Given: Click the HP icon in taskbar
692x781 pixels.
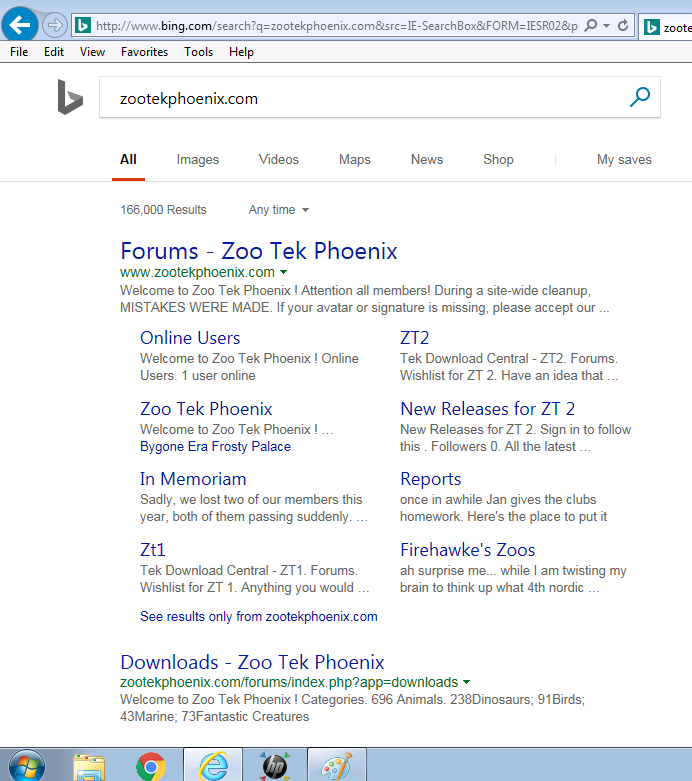Looking at the screenshot, I should (x=274, y=766).
